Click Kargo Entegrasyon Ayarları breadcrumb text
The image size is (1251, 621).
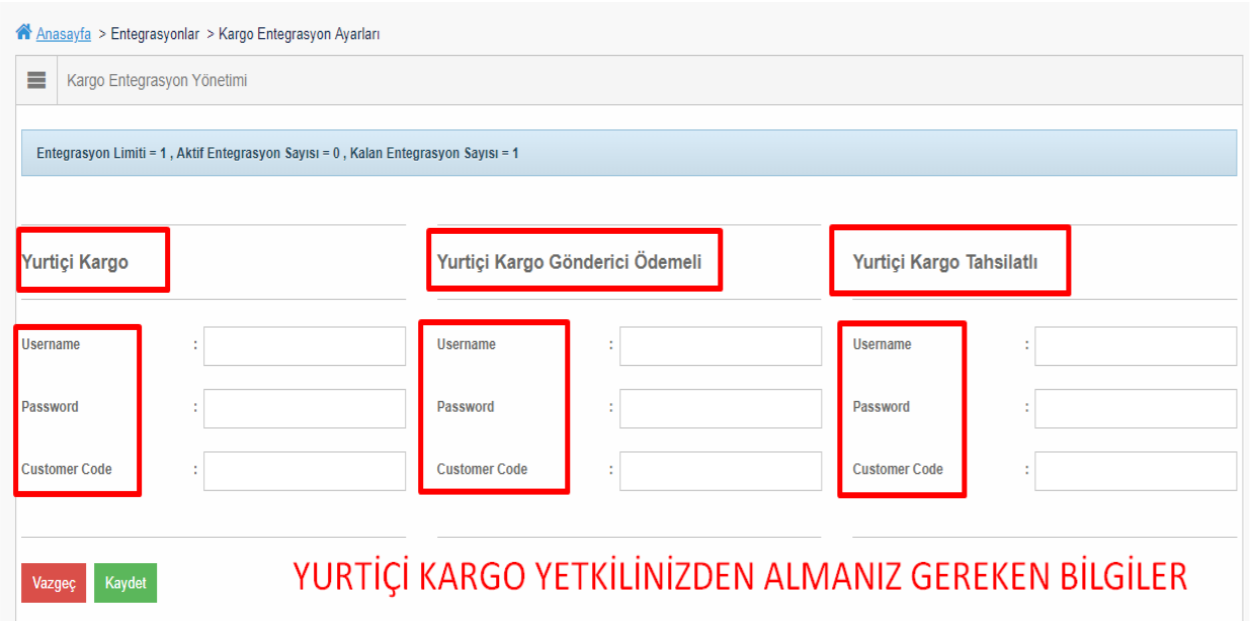(299, 34)
